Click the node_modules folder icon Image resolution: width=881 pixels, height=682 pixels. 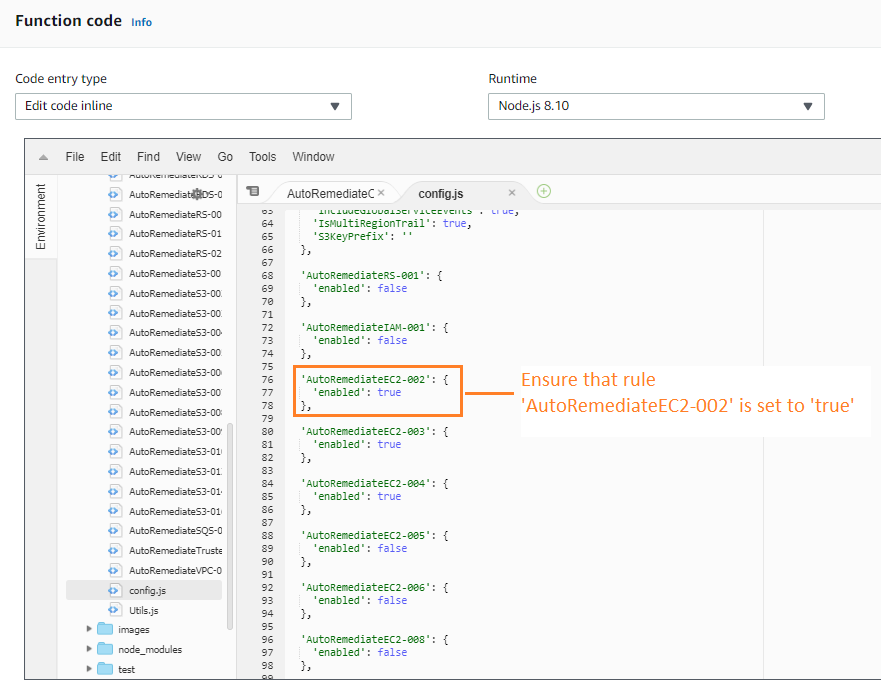coord(106,648)
